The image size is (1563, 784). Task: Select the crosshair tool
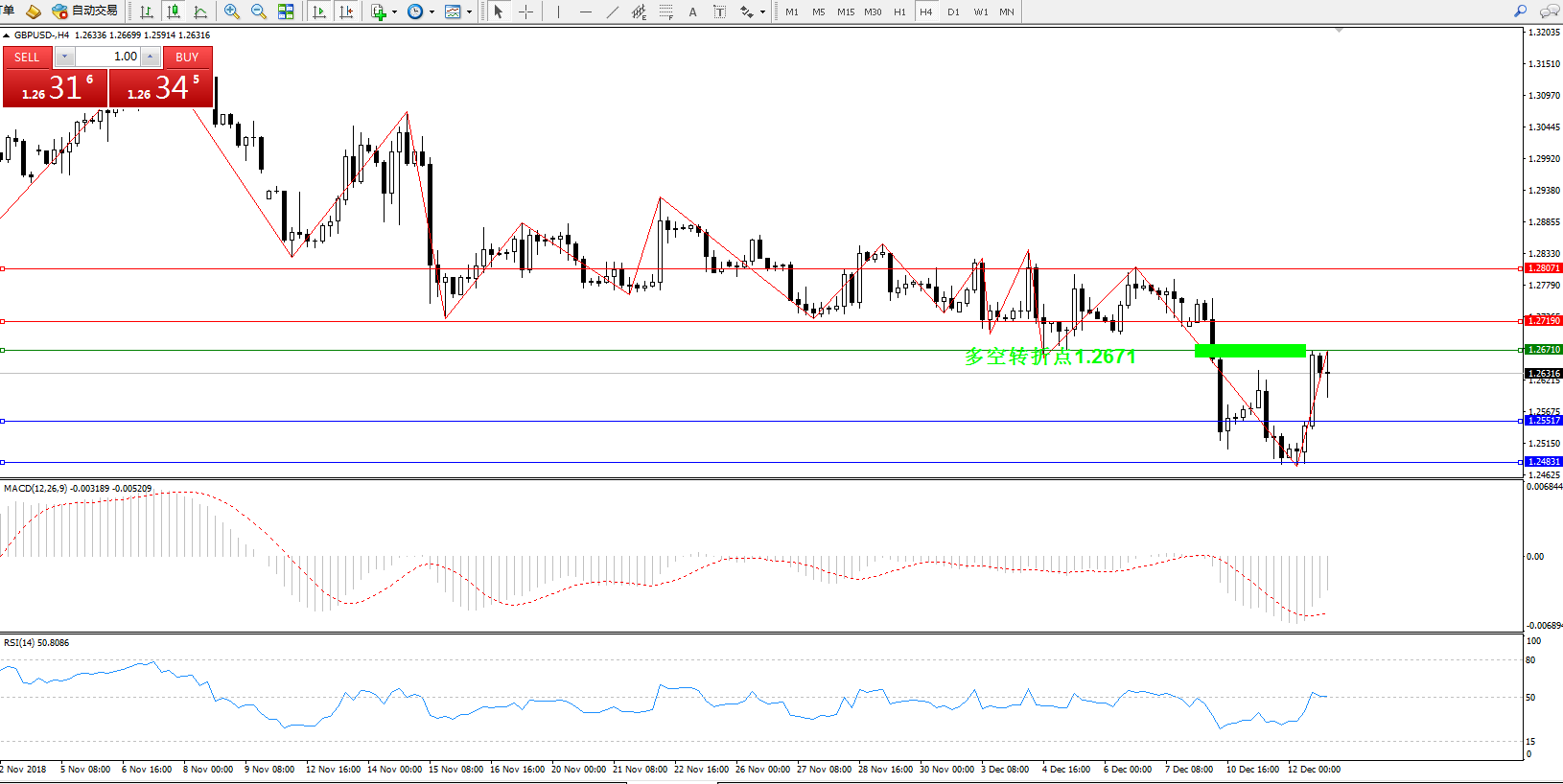pyautogui.click(x=525, y=12)
